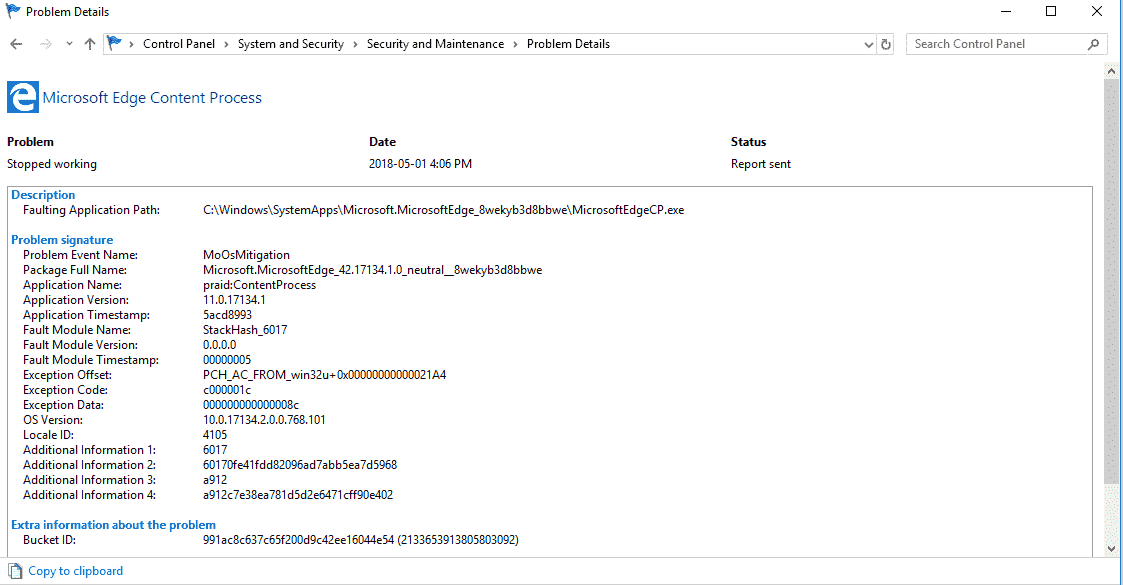Viewport: 1123px width, 585px height.
Task: Close the Problem Details window
Action: click(x=1097, y=11)
